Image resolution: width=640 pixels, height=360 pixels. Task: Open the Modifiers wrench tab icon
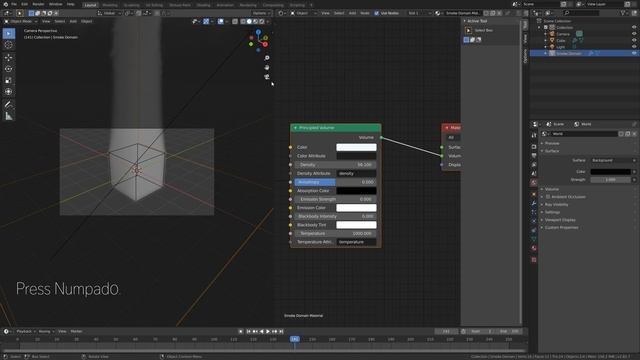pos(534,203)
